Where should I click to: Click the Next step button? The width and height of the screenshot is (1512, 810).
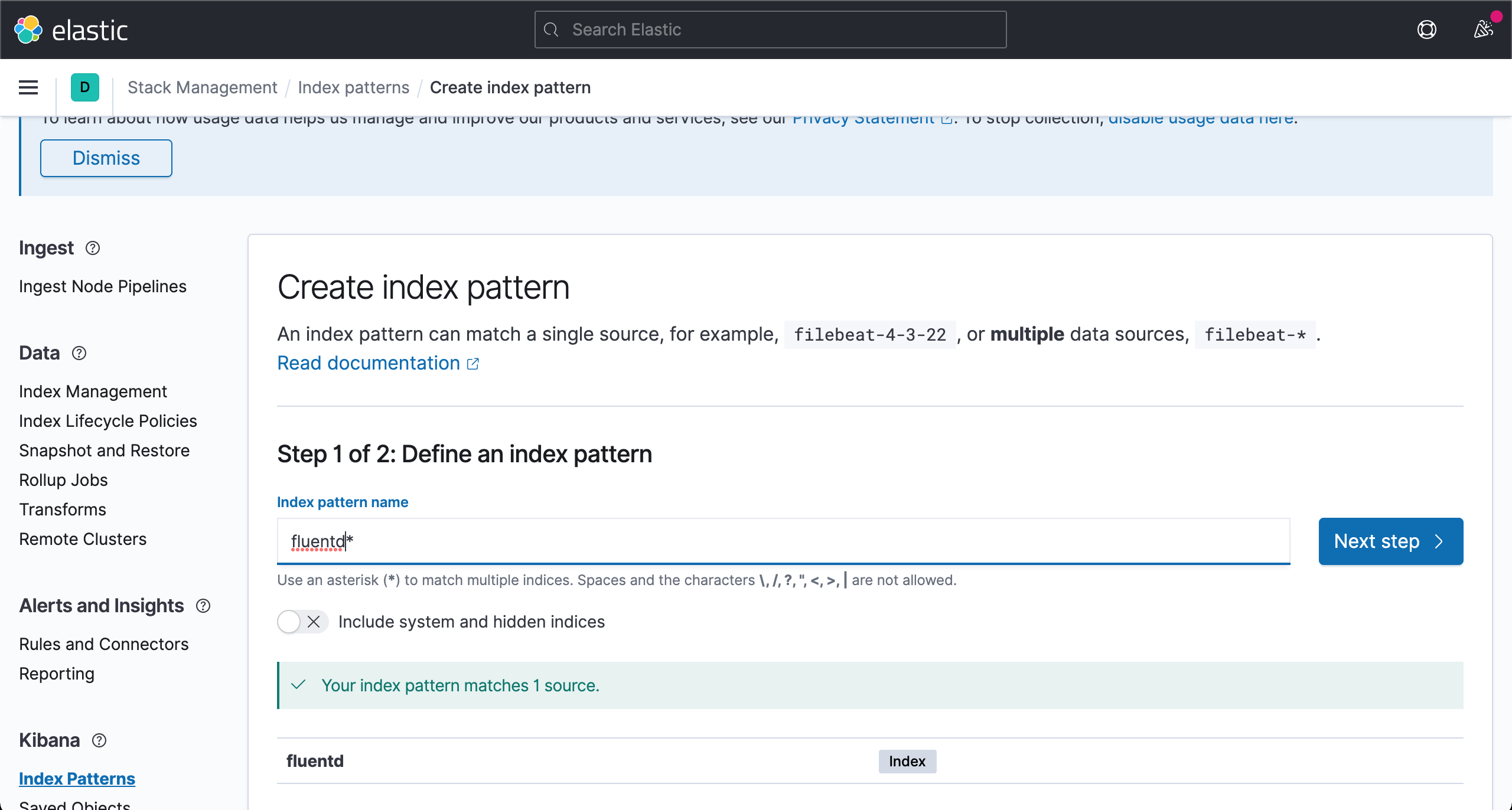click(1390, 541)
